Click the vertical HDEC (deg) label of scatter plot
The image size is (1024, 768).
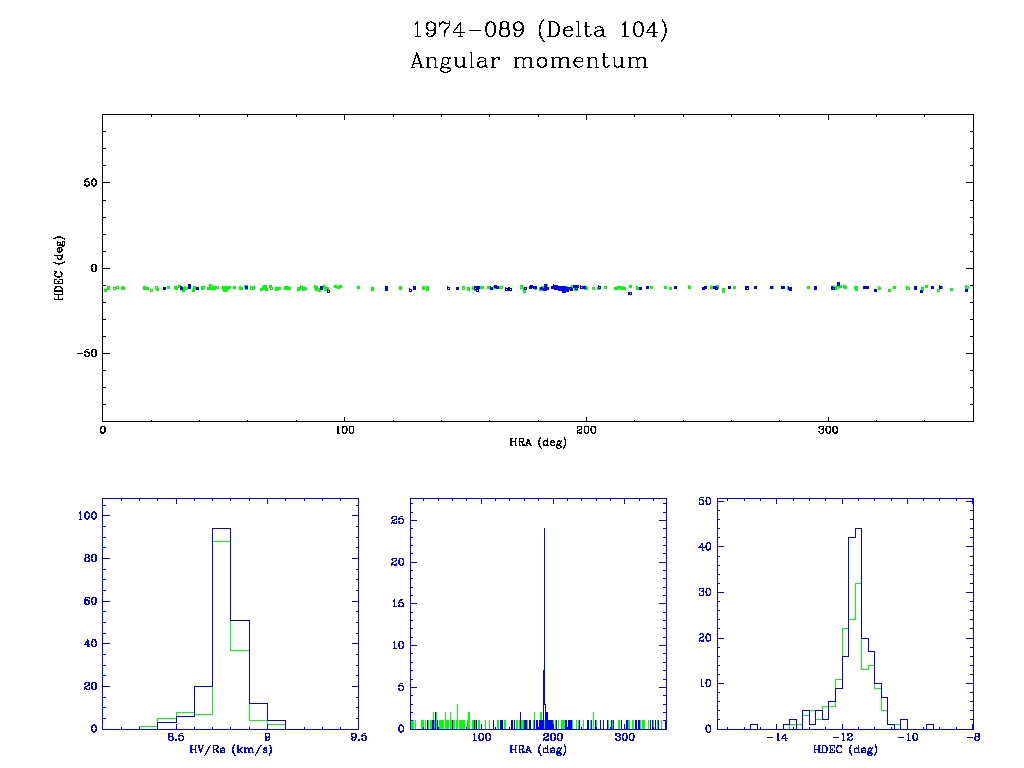pyautogui.click(x=60, y=268)
